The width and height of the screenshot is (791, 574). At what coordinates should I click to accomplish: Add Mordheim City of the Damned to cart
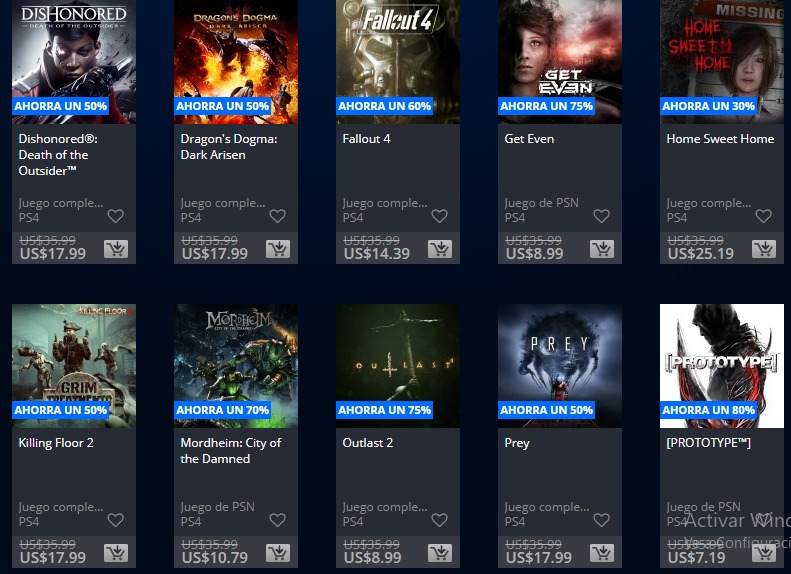pos(278,553)
